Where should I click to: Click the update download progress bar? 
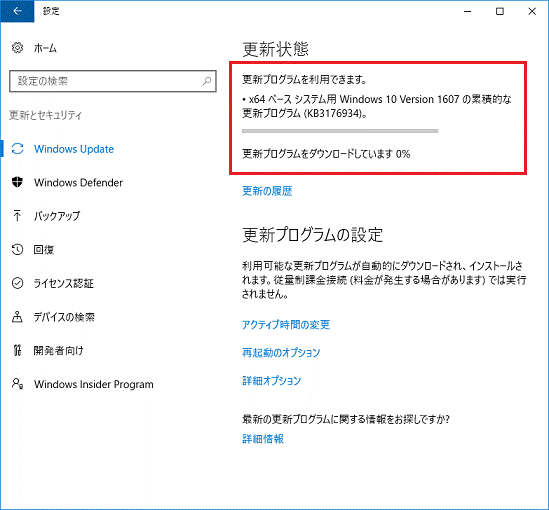point(340,131)
